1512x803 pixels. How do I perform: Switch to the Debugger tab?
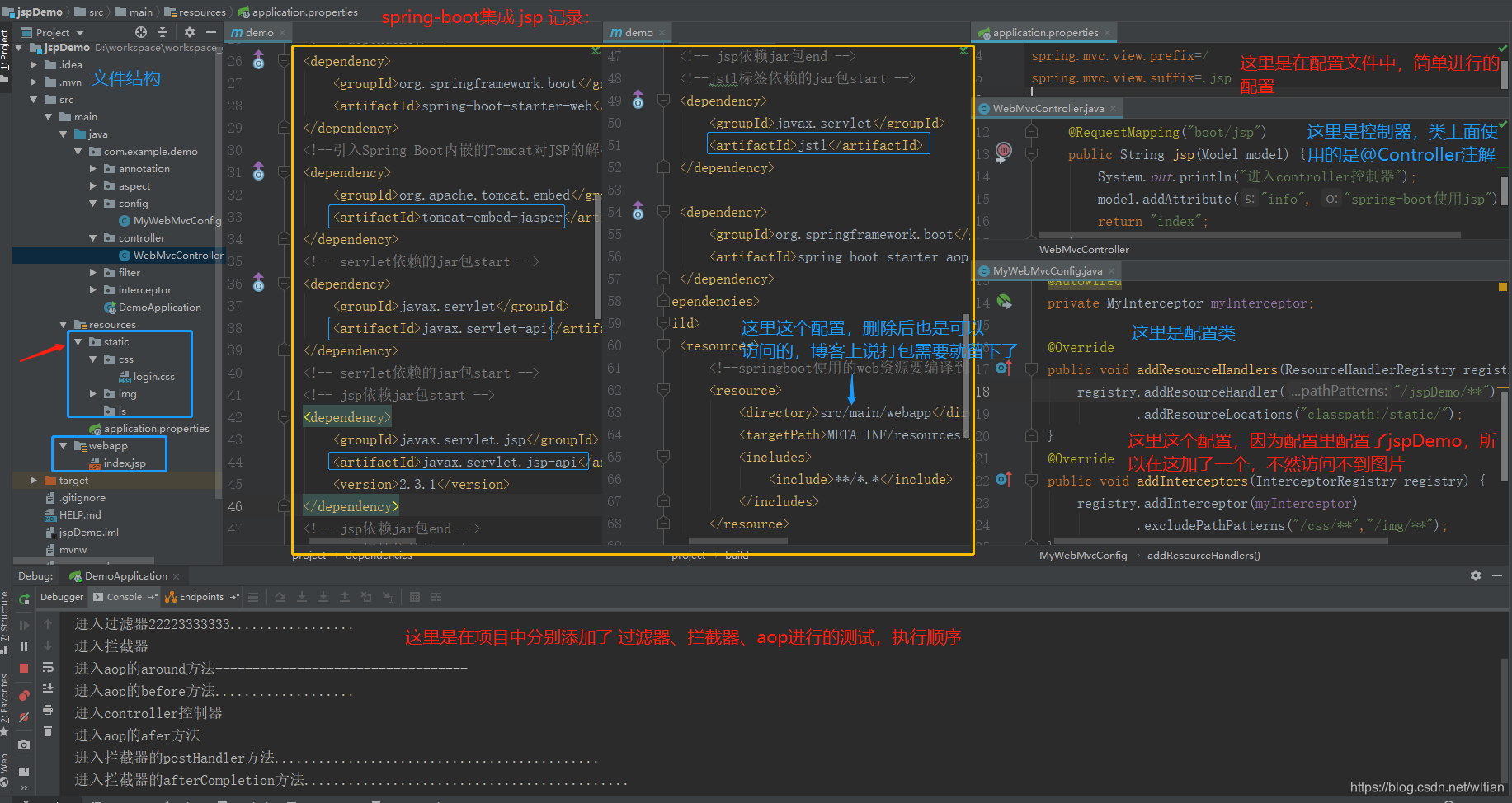point(62,597)
